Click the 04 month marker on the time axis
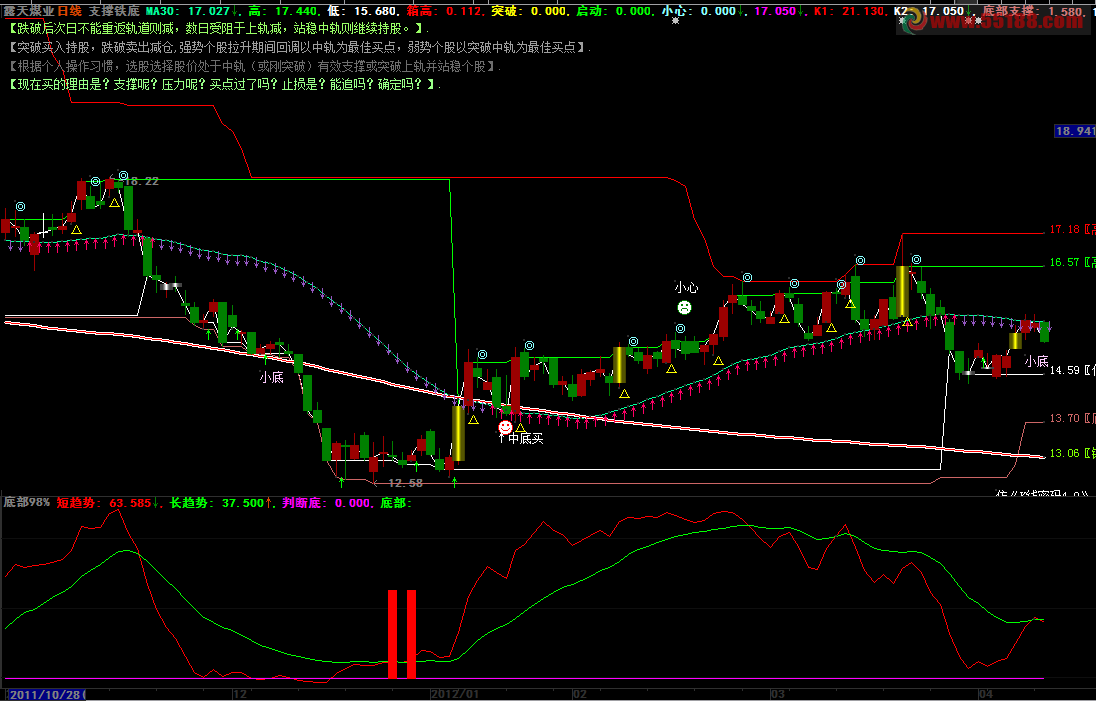This screenshot has height=701, width=1096. (x=985, y=694)
